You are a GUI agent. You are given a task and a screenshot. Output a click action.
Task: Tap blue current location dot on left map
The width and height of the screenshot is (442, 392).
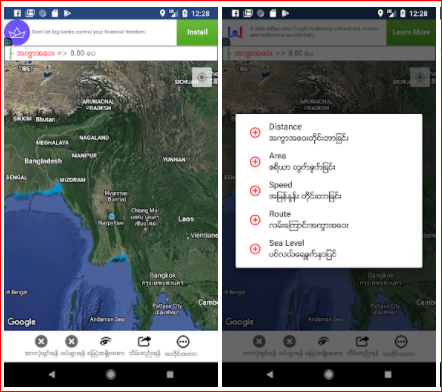(x=112, y=217)
